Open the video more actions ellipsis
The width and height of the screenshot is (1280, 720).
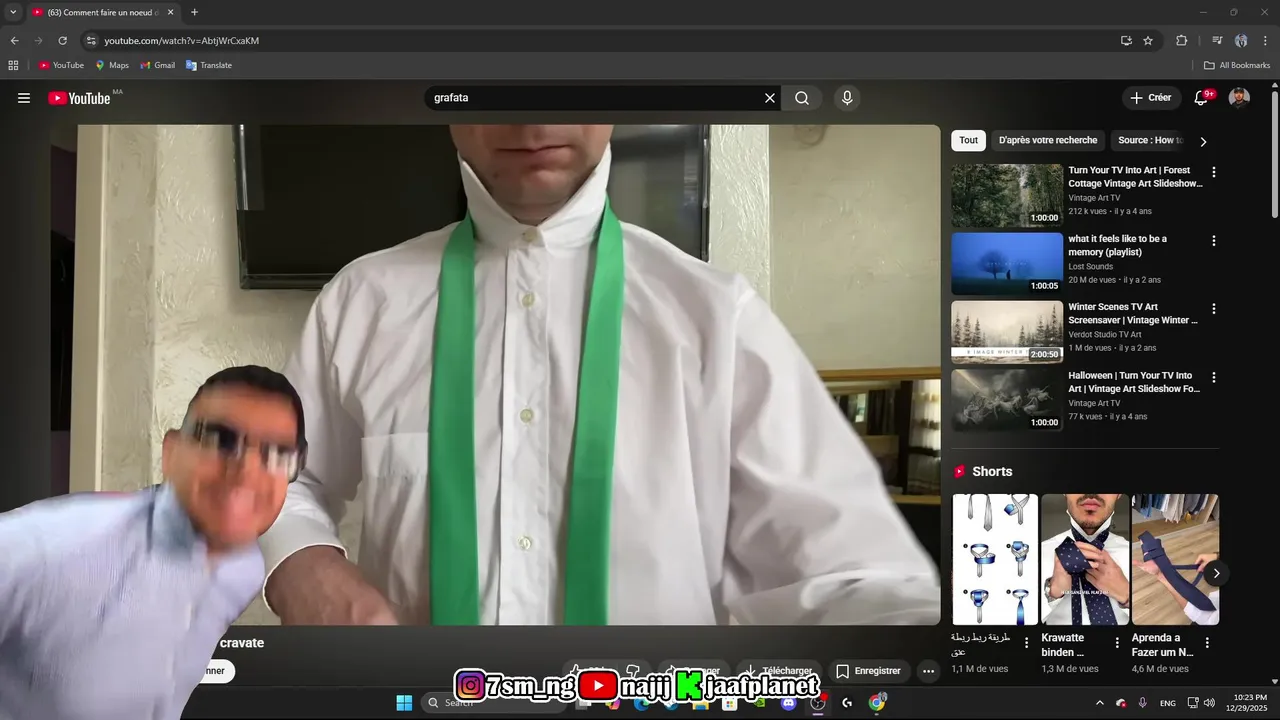coord(928,671)
